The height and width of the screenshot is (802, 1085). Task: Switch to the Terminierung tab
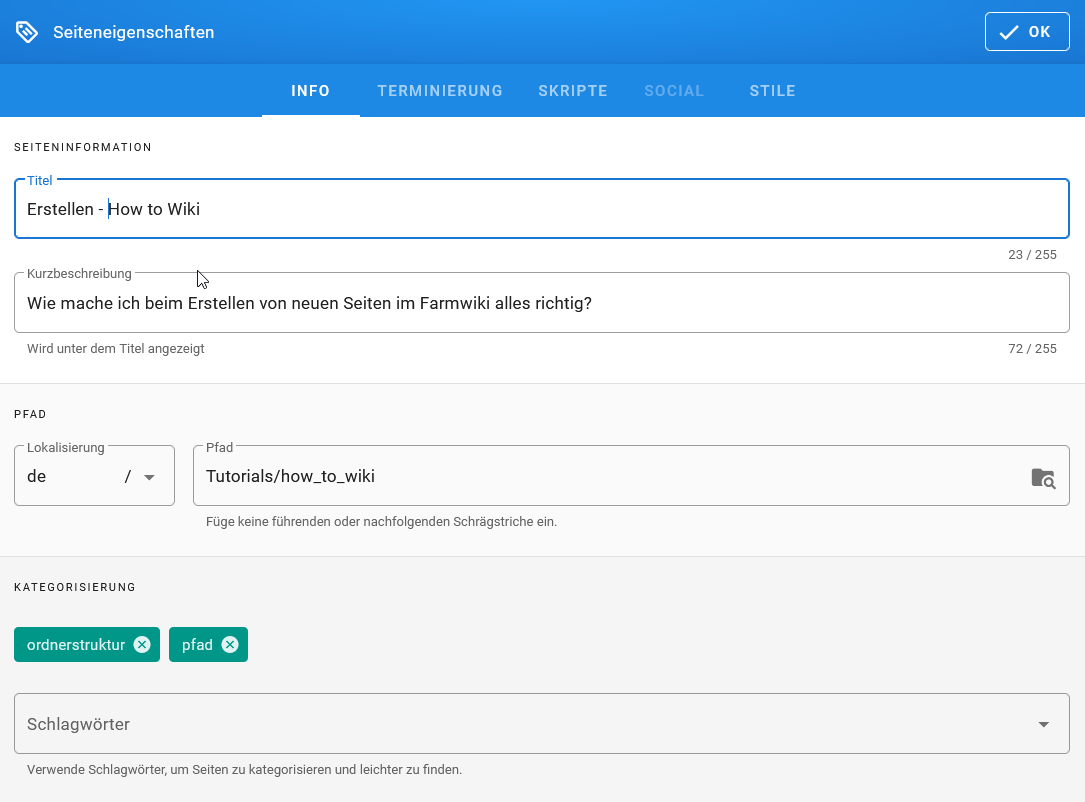tap(439, 91)
